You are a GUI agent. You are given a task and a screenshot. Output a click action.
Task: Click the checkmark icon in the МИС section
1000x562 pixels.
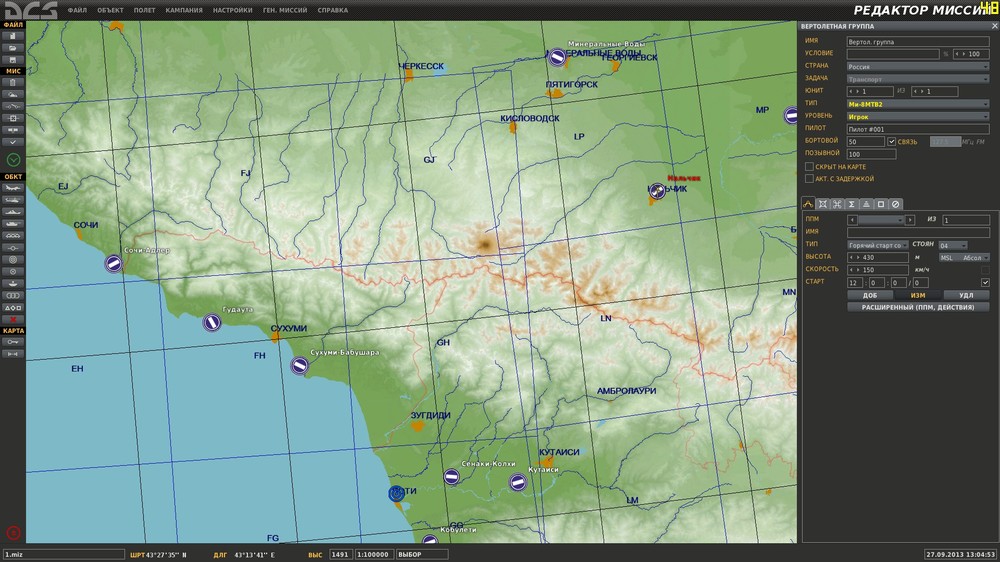[13, 142]
